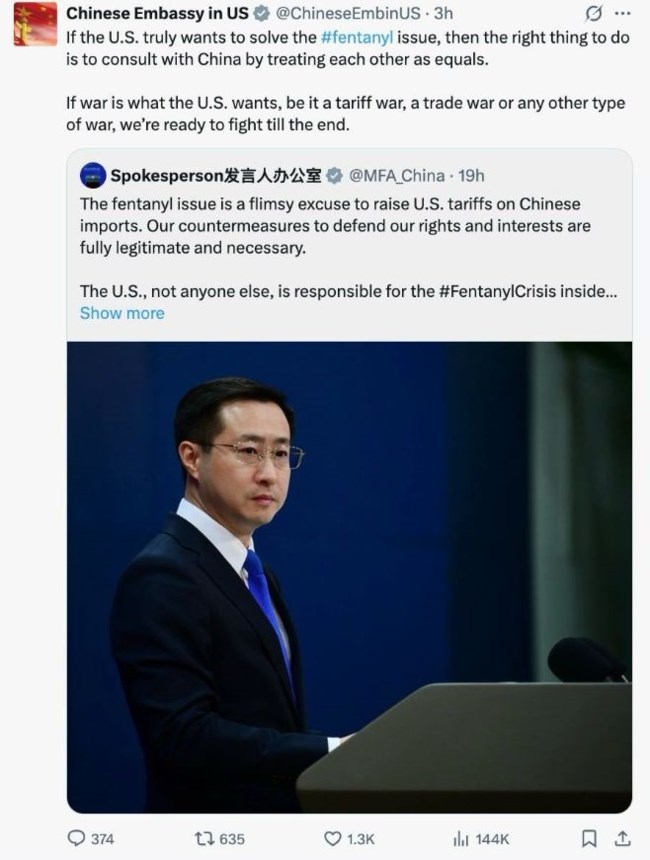This screenshot has height=860, width=650.
Task: Share the tweet using the upload icon
Action: pos(622,838)
